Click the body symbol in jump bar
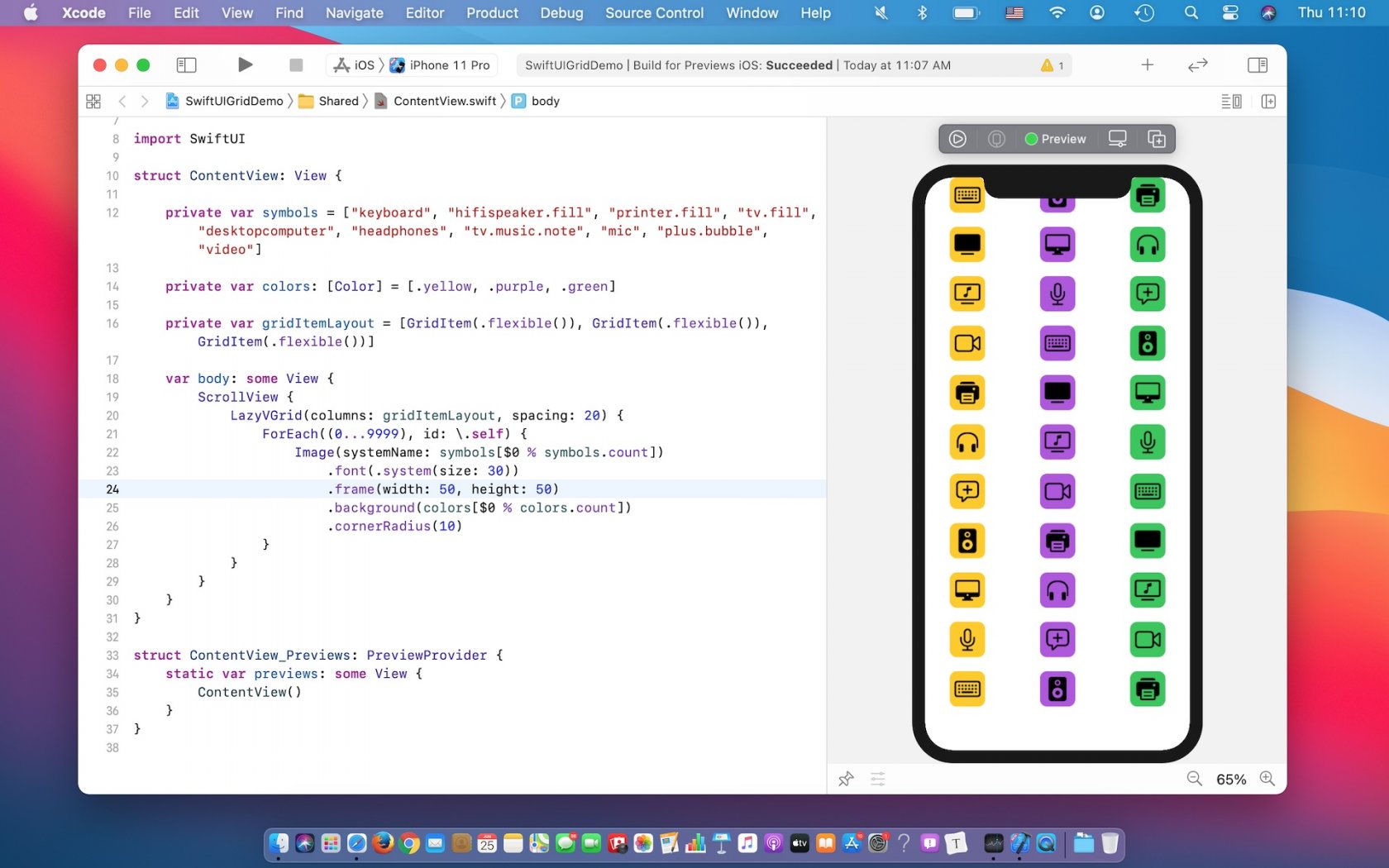The width and height of the screenshot is (1389, 868). pos(545,101)
